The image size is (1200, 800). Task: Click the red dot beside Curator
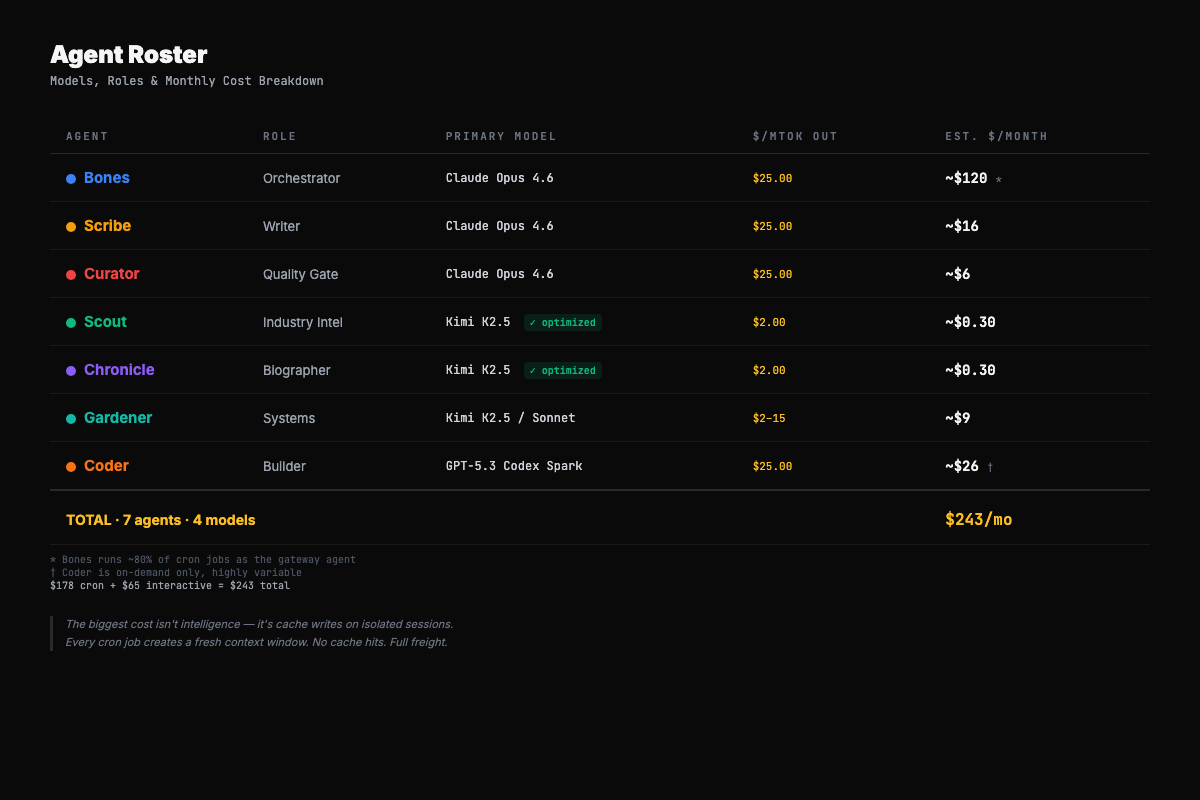pyautogui.click(x=71, y=275)
